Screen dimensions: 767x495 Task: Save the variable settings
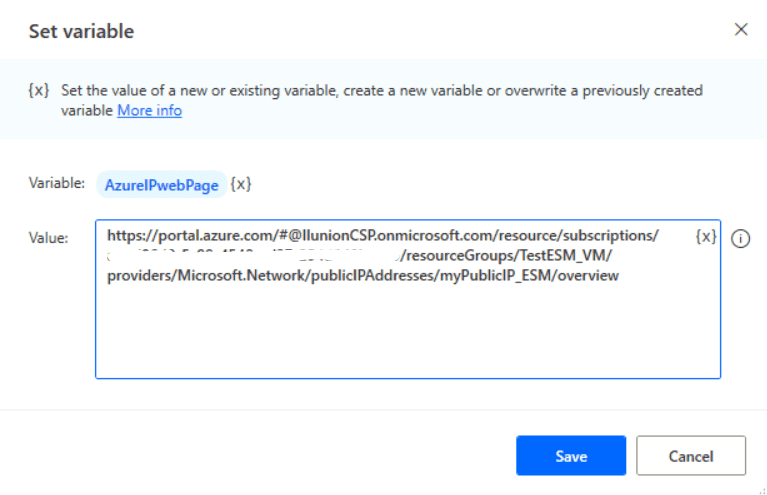tap(571, 456)
